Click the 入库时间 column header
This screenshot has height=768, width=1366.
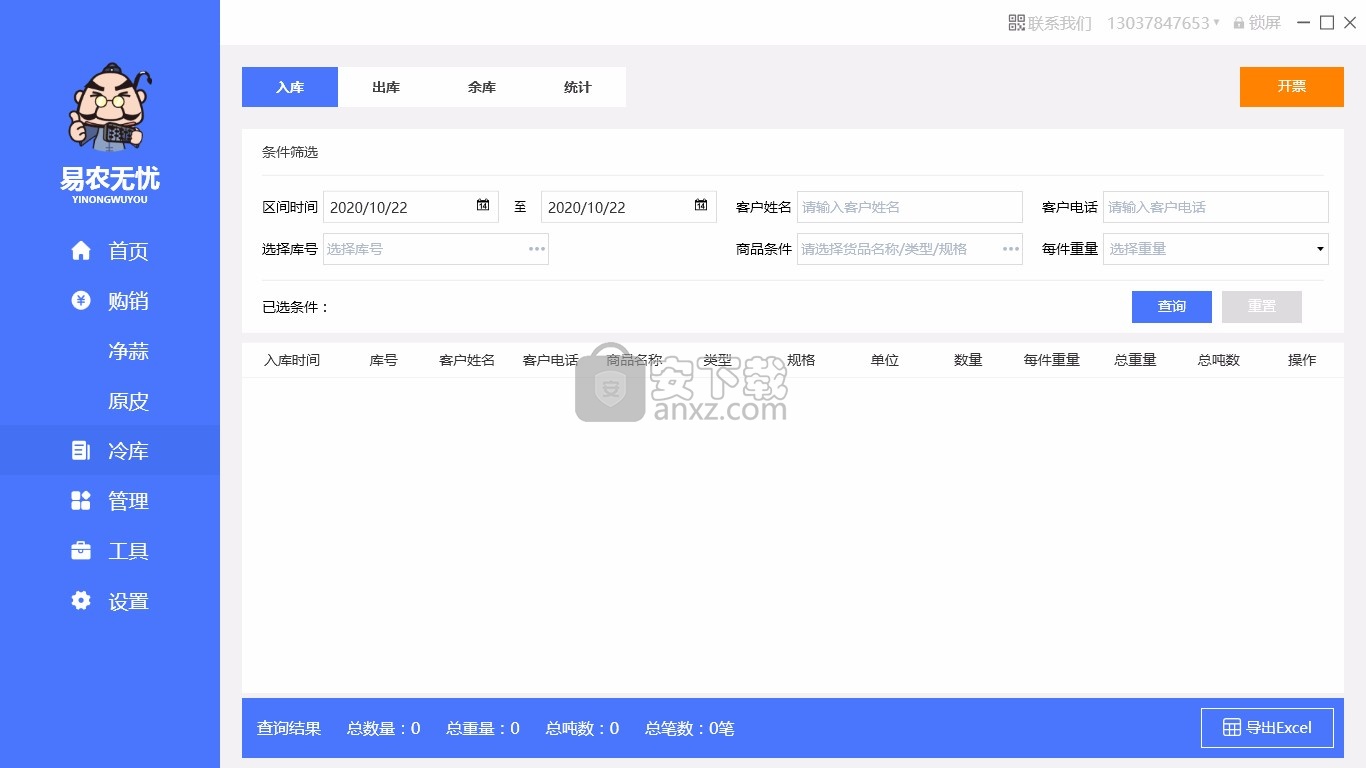(x=292, y=360)
